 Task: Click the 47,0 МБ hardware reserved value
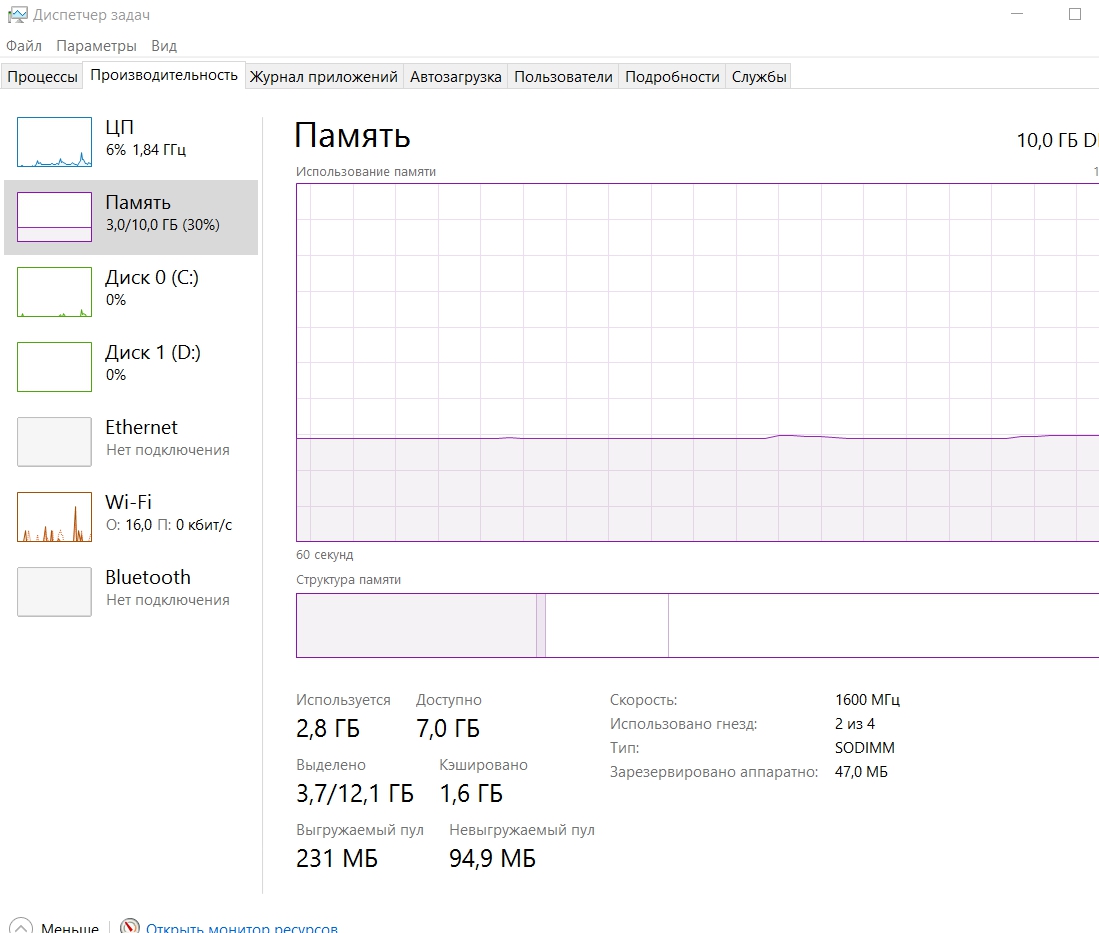861,772
